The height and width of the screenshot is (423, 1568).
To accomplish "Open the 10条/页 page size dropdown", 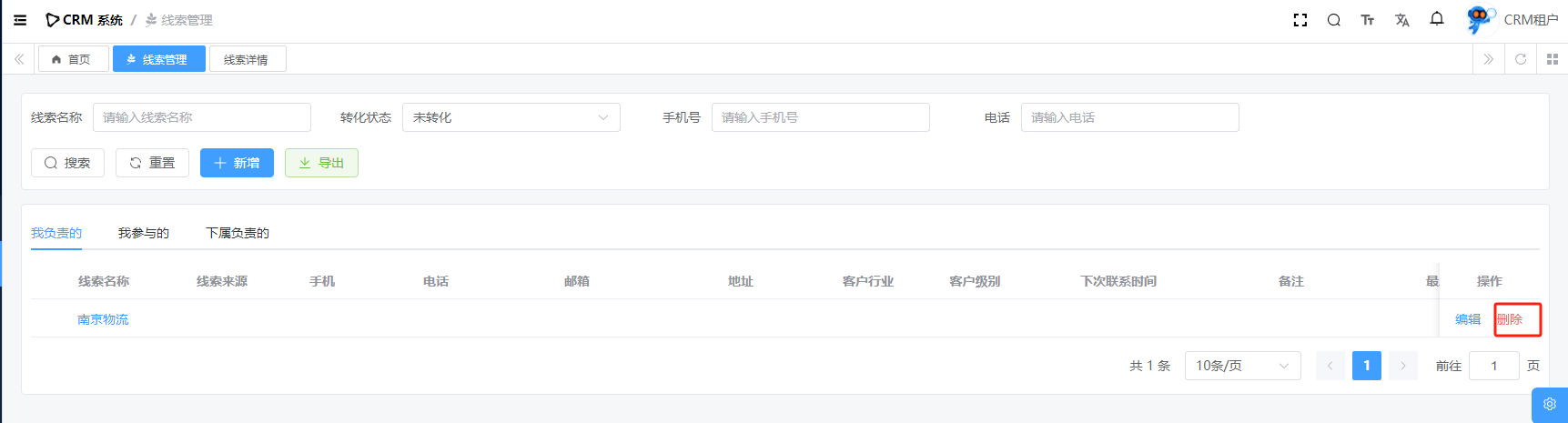I will pyautogui.click(x=1241, y=366).
